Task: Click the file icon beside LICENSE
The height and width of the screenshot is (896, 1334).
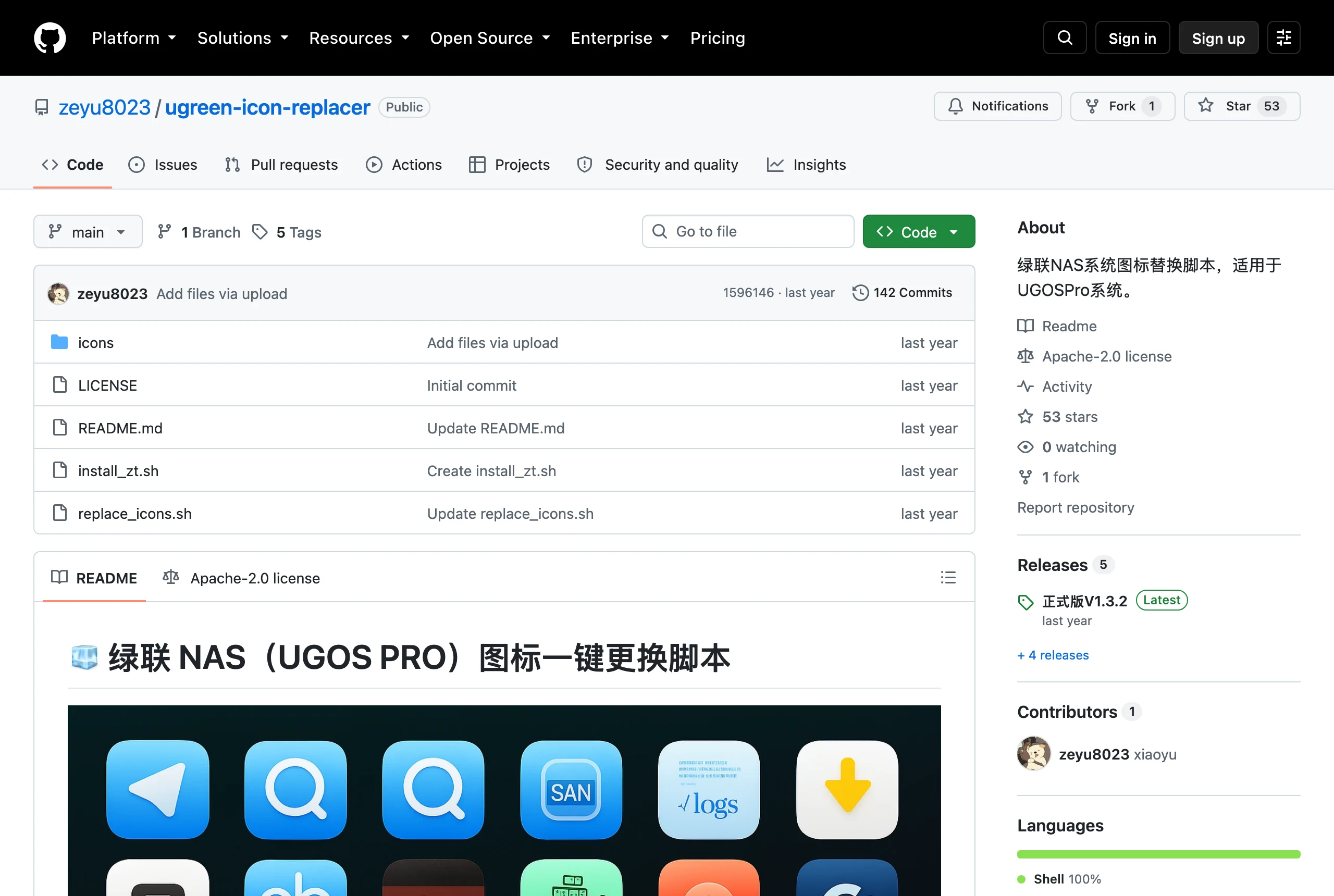Action: coord(59,385)
